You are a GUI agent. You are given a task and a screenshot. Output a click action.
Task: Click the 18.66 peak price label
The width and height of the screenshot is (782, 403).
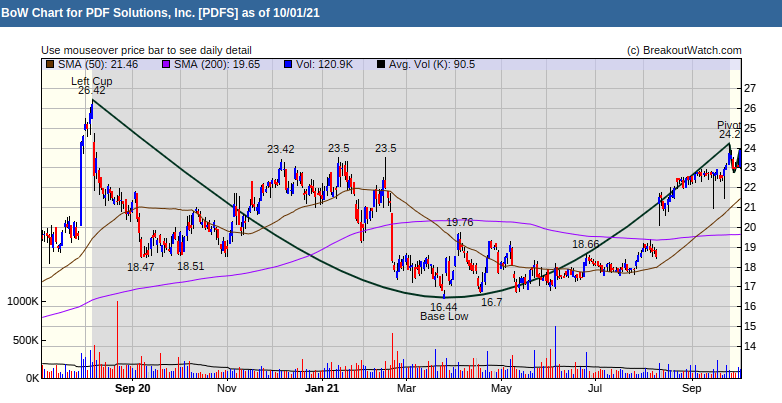tap(586, 244)
